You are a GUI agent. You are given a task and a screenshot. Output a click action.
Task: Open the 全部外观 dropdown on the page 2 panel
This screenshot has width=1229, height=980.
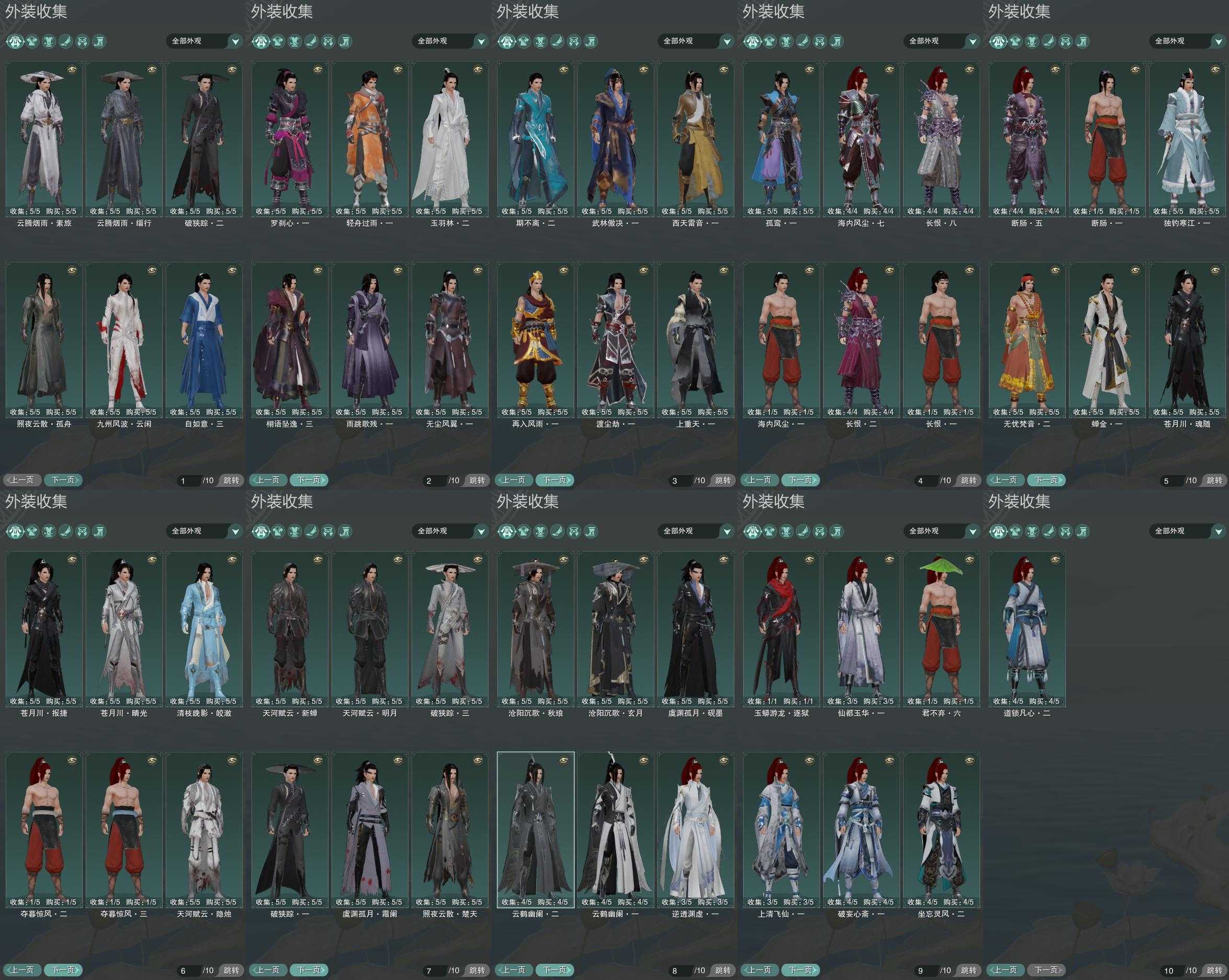click(450, 41)
